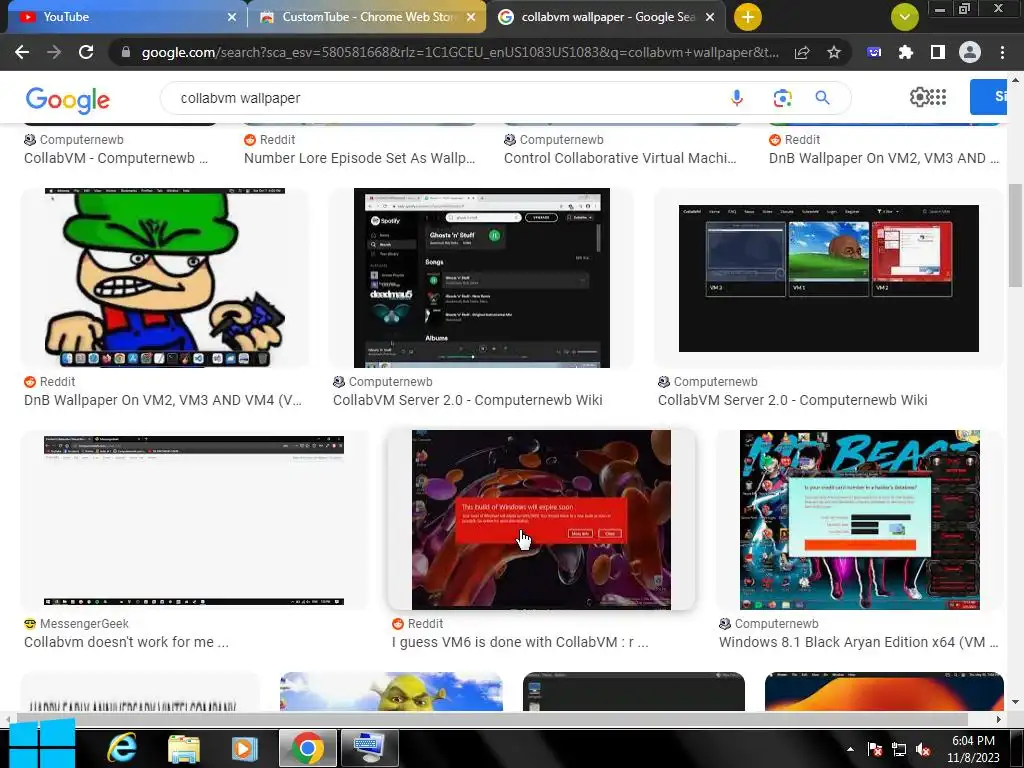The image size is (1024, 768).
Task: Select the Chrome taskbar icon
Action: 308,748
